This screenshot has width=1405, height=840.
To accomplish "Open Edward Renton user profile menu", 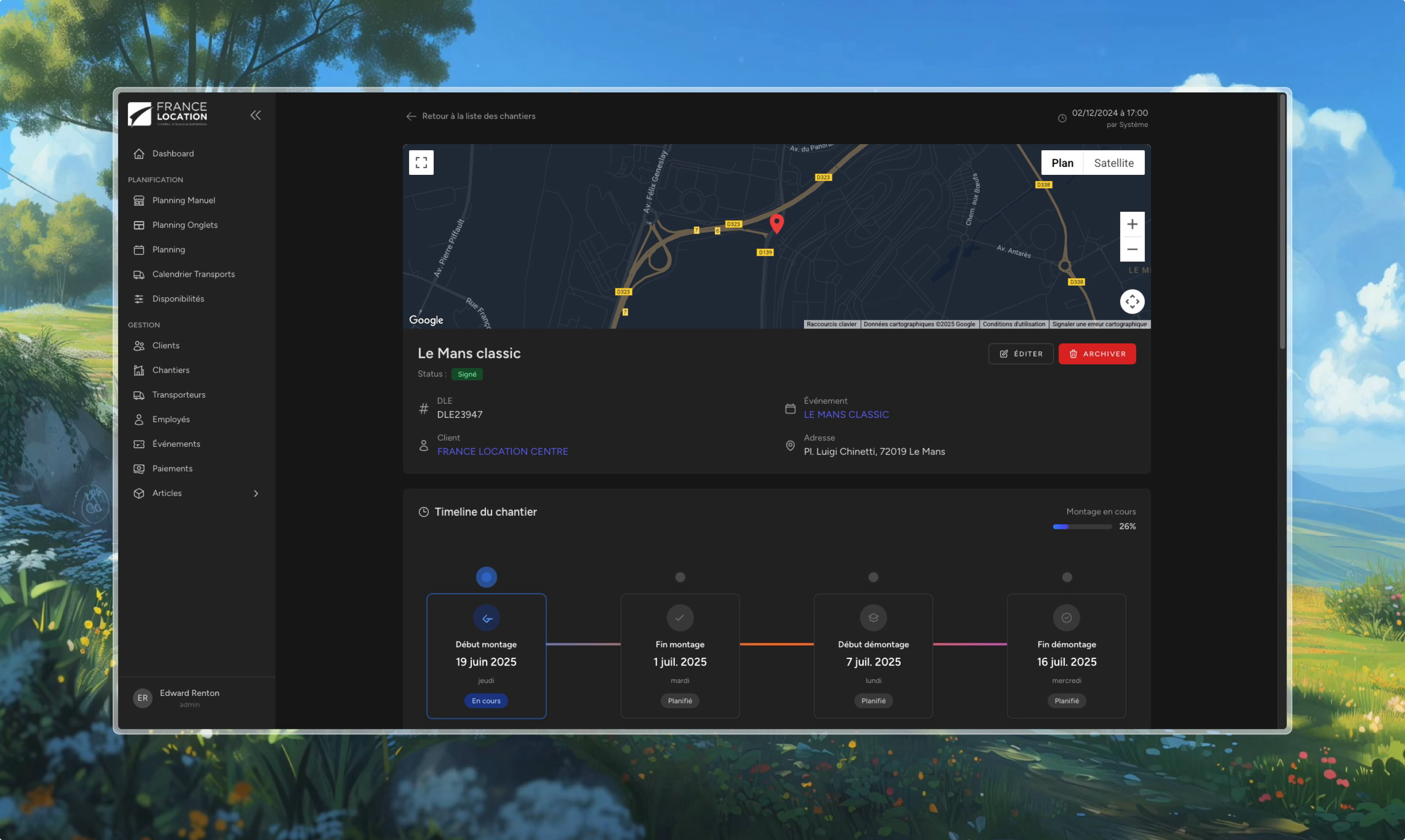I will coord(189,698).
